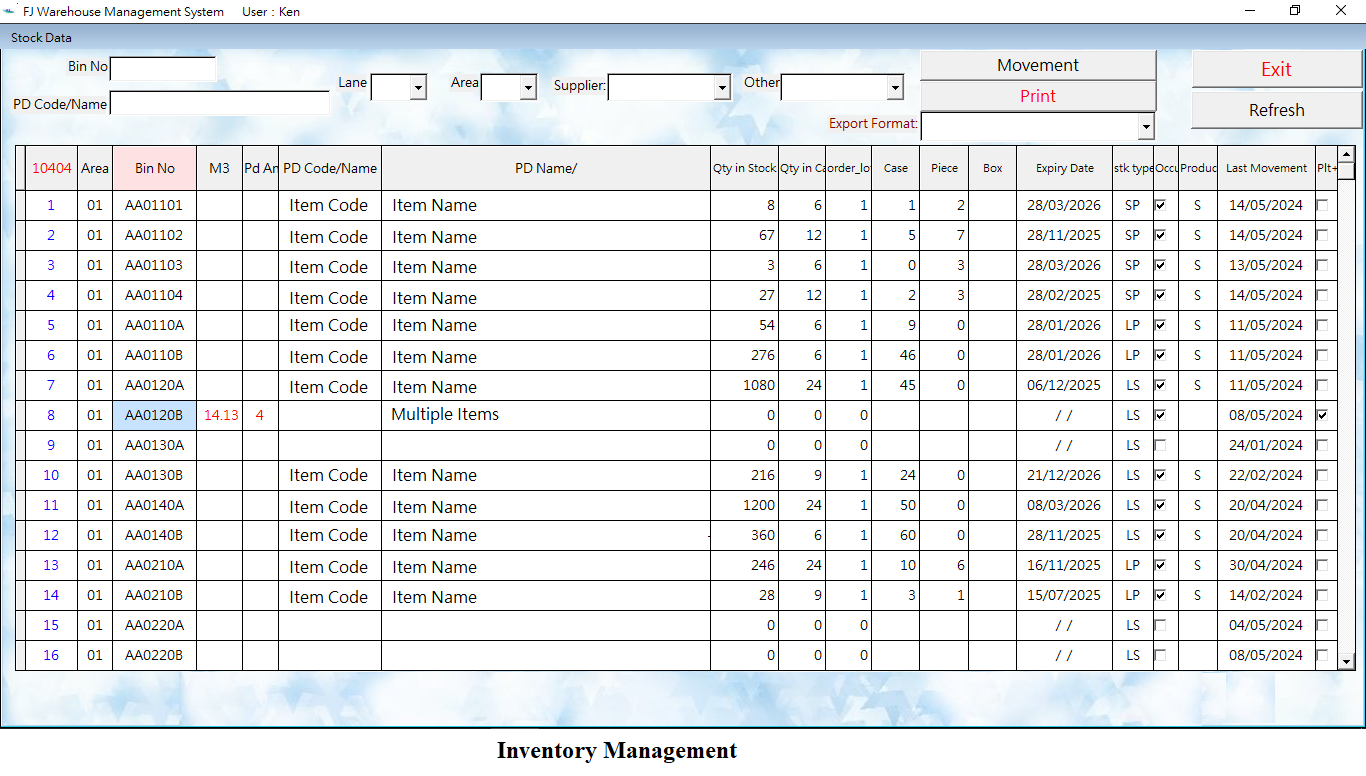Toggle Occupied checkbox for bin AA01104

click(1160, 295)
